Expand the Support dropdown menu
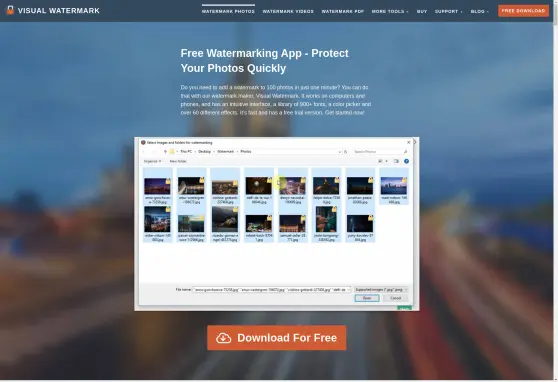Image resolution: width=558 pixels, height=382 pixels. coord(448,11)
